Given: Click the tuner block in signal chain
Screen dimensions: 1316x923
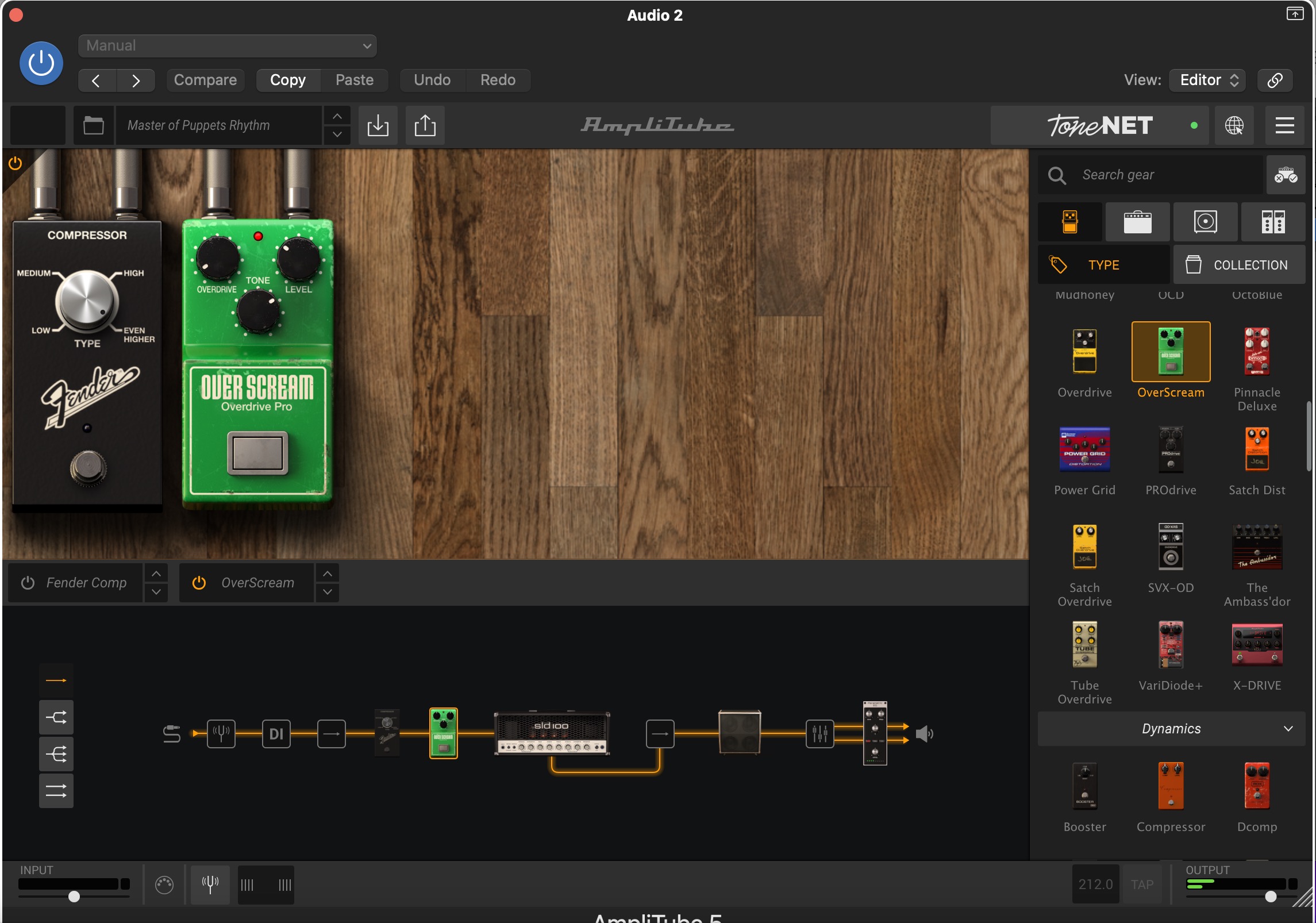Looking at the screenshot, I should coord(221,734).
